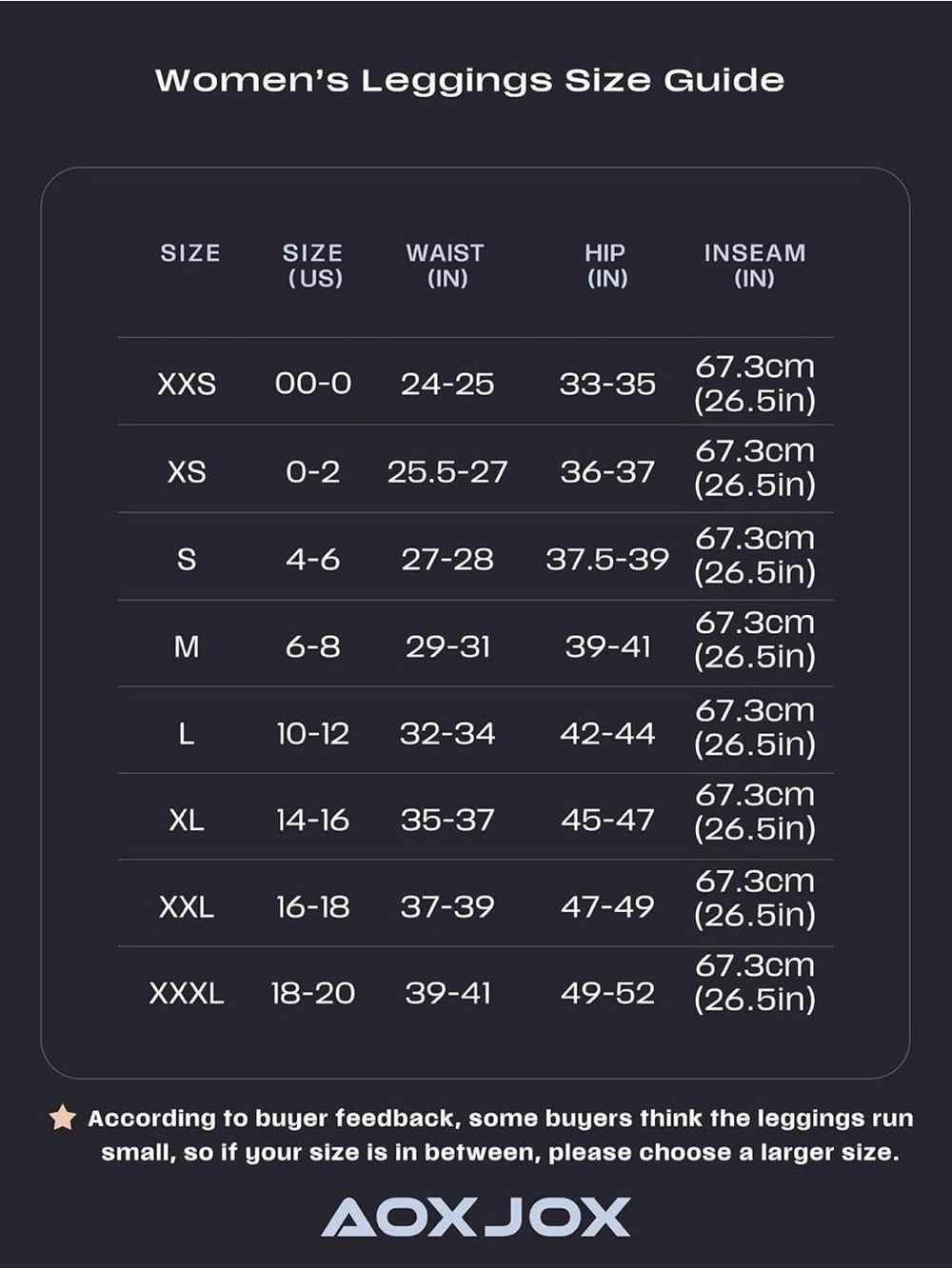Click the 25.5-27 waist value
This screenshot has height=1269, width=952.
pos(447,471)
